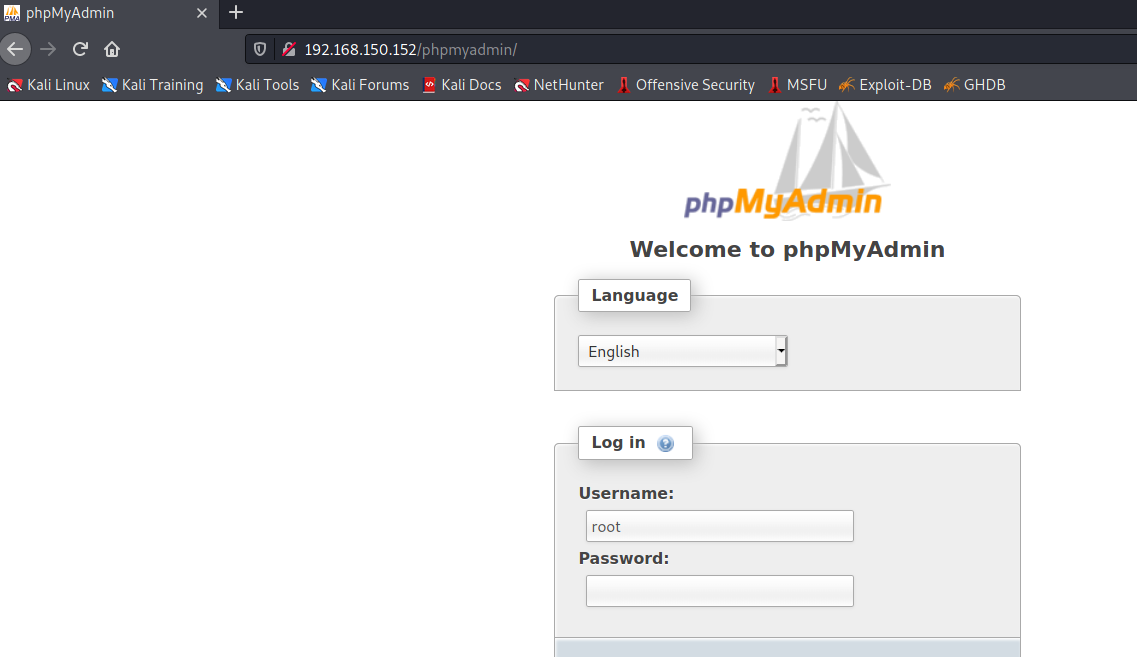Open the Kali Training bookmark

[x=152, y=85]
